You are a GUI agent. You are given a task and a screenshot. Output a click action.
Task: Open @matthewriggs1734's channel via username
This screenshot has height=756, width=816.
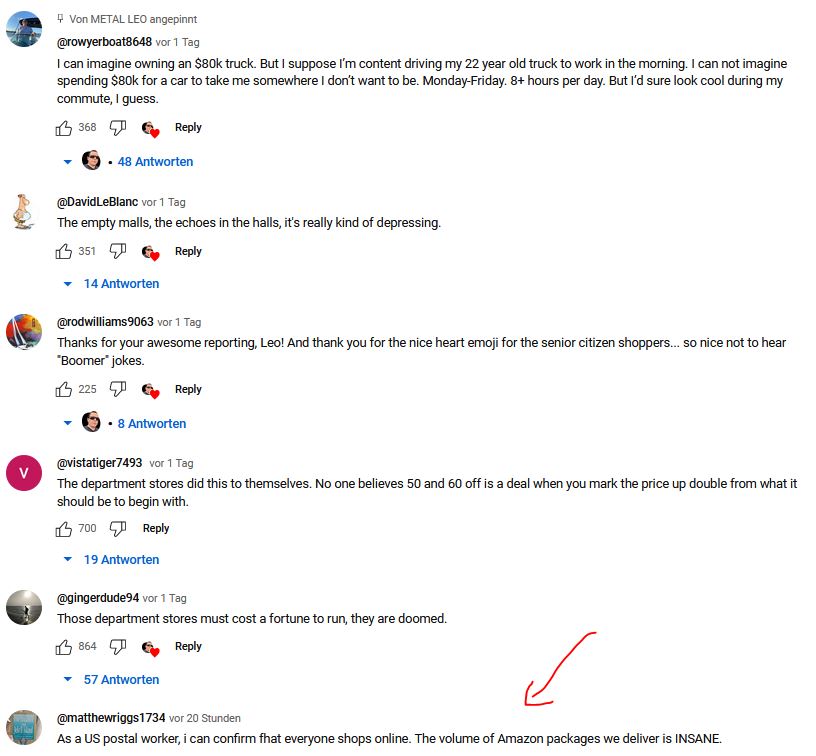pos(111,718)
